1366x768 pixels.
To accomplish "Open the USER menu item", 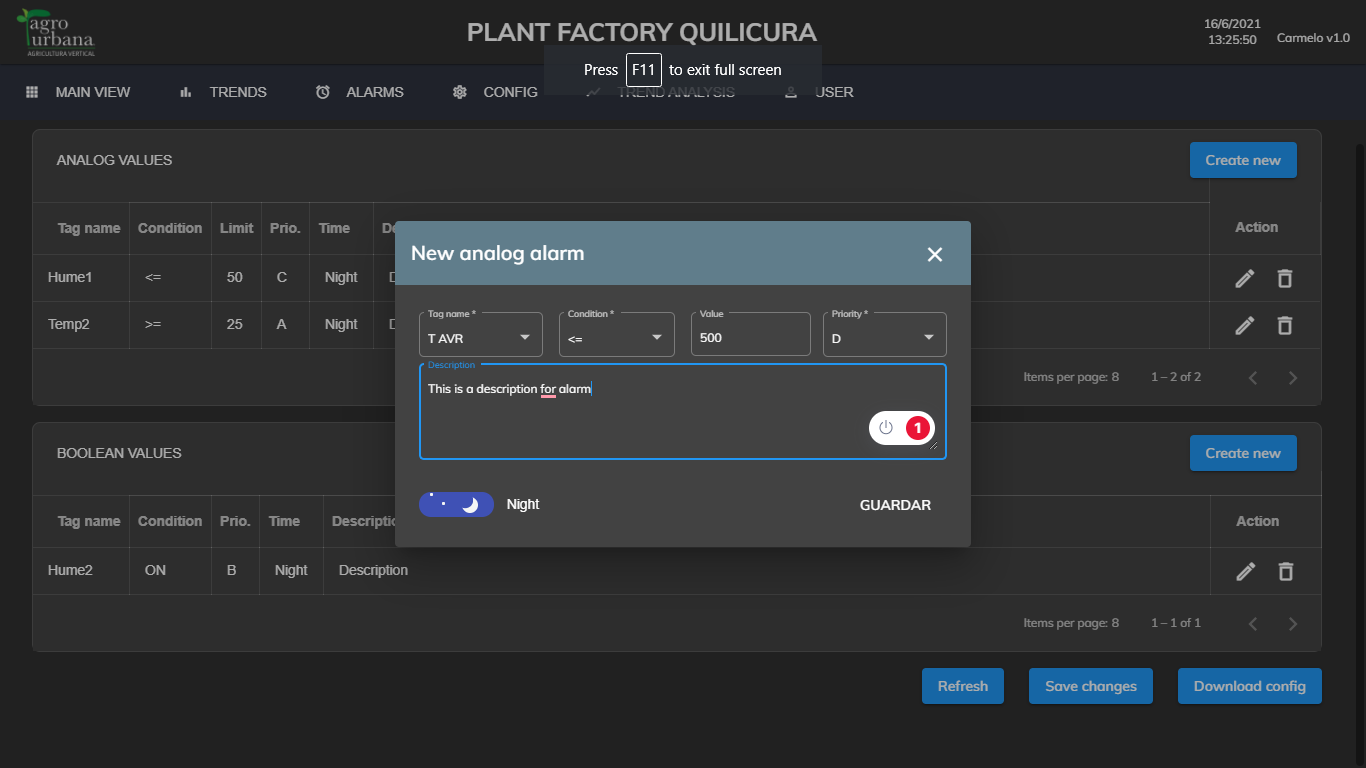I will [834, 92].
